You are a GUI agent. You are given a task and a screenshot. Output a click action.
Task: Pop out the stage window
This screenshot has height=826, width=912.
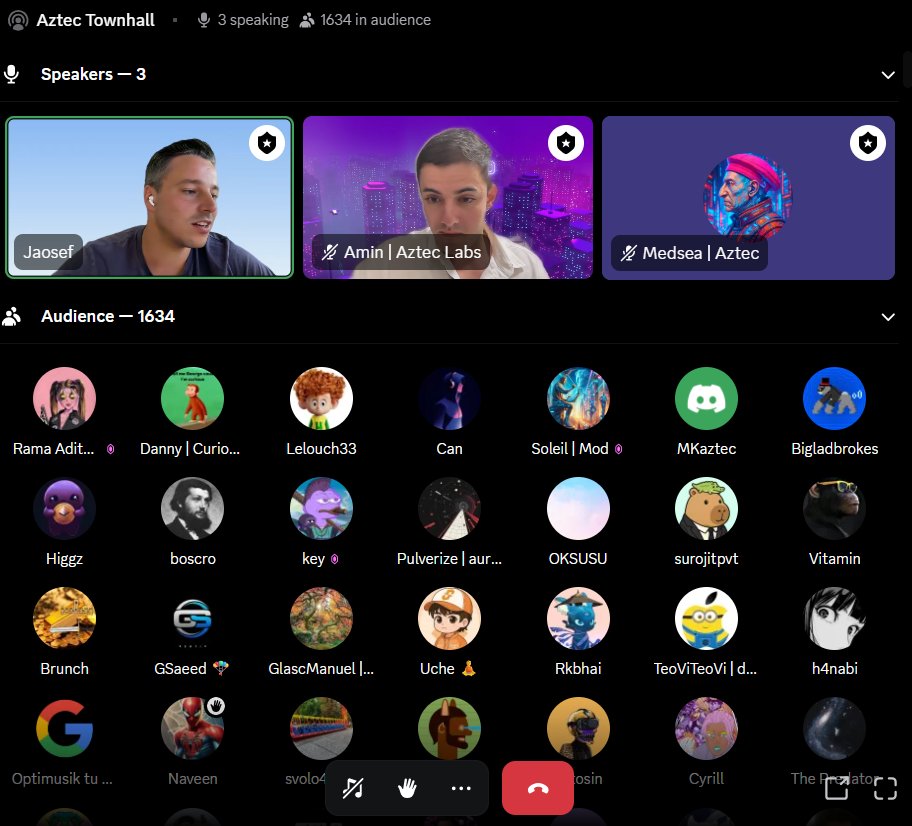point(836,789)
